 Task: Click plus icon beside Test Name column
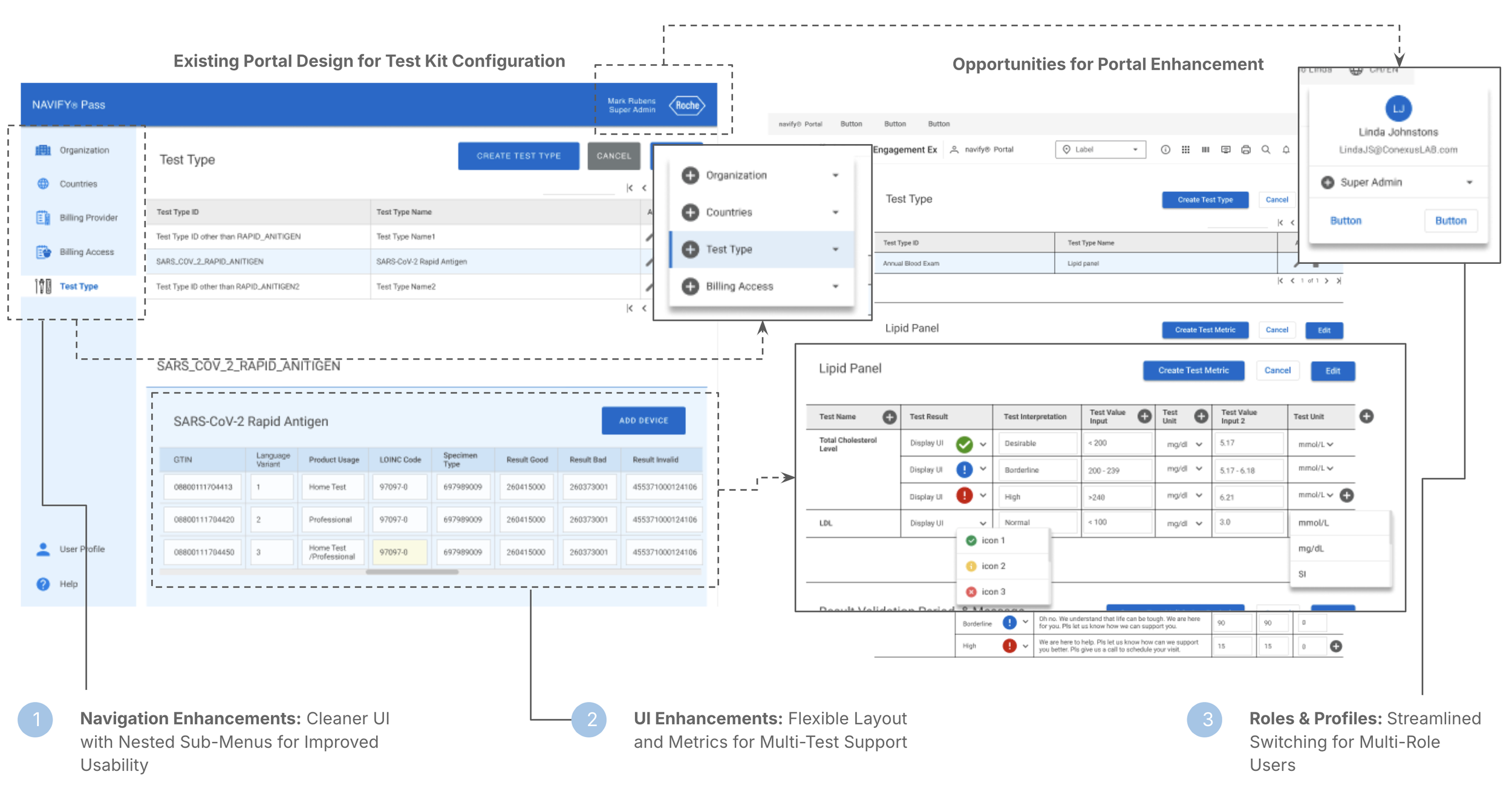click(889, 417)
